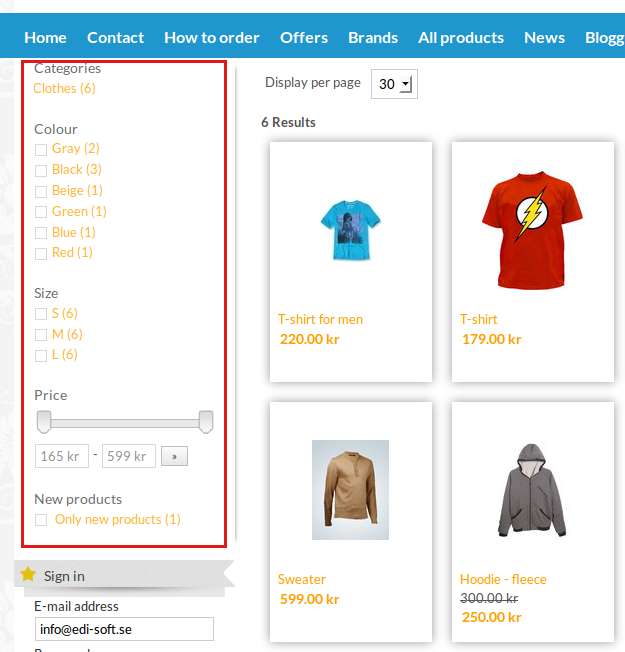Click the Red (1) filter link
Image resolution: width=625 pixels, height=652 pixels.
pyautogui.click(x=72, y=252)
